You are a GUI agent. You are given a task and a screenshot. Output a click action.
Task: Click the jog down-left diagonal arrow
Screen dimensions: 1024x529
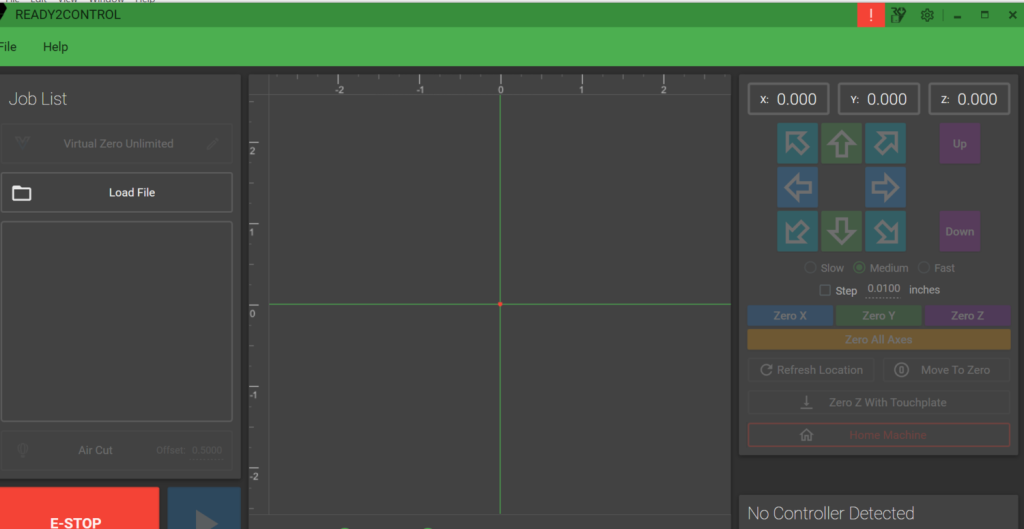797,231
